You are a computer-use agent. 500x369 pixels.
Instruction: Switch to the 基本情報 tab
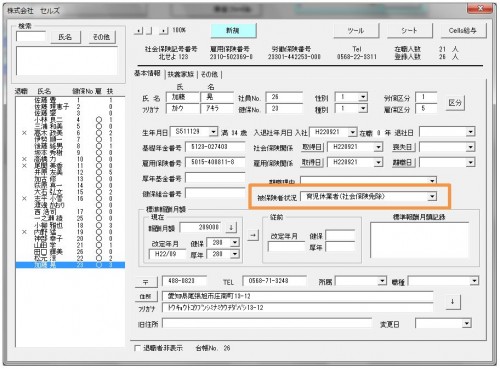148,74
